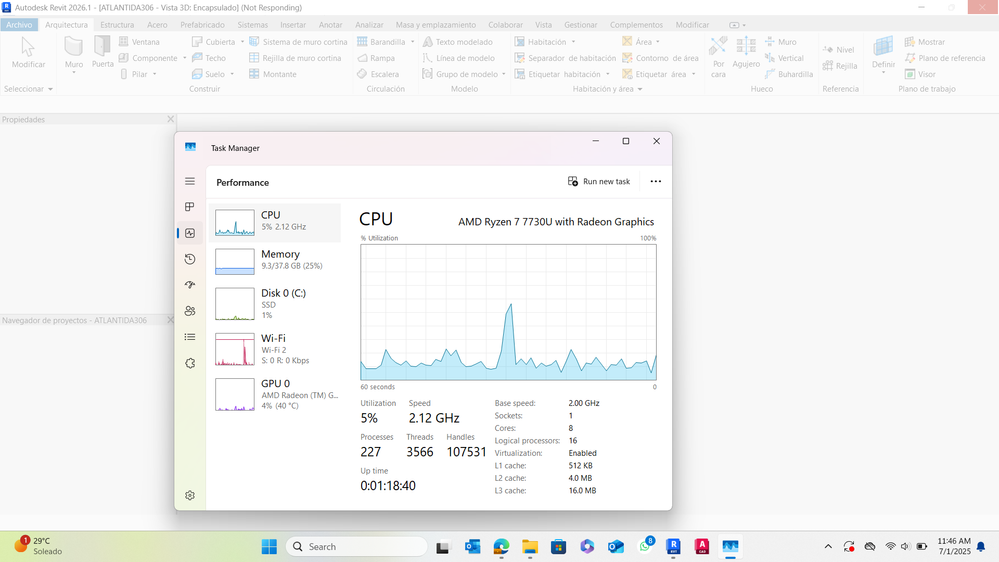Select CPU in Performance list
Screen dimensions: 999x562
coord(275,222)
